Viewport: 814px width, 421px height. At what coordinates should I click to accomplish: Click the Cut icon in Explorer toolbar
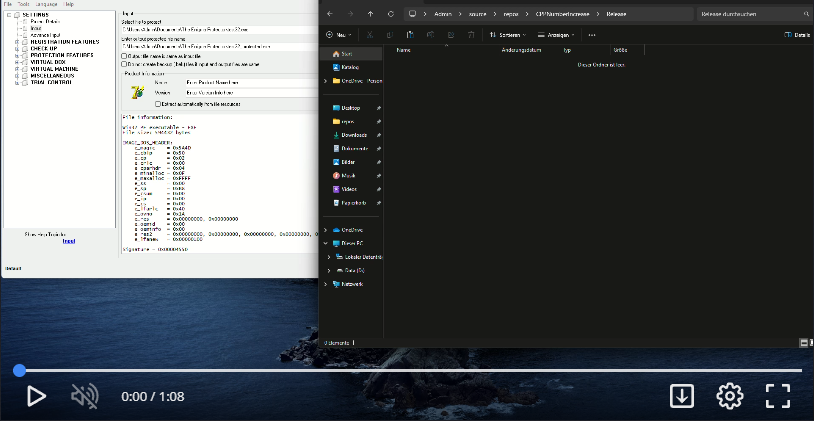(370, 35)
